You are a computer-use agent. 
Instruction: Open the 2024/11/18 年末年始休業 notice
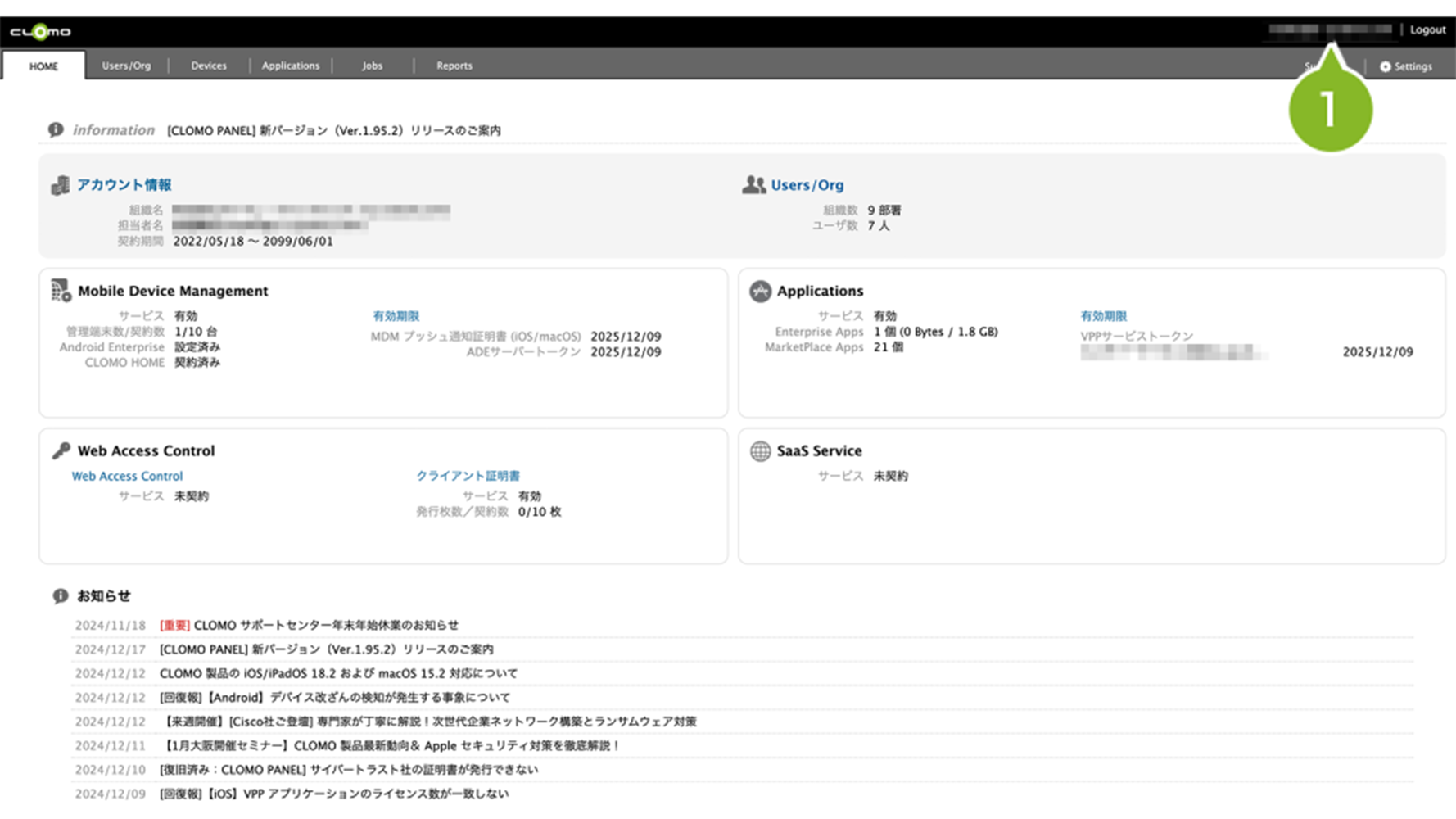point(325,625)
